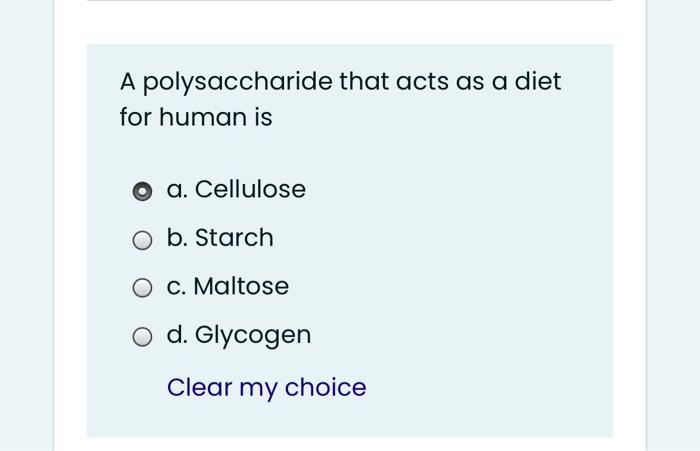The image size is (700, 451).
Task: Click the word 'diet' in the question
Action: pos(538,81)
